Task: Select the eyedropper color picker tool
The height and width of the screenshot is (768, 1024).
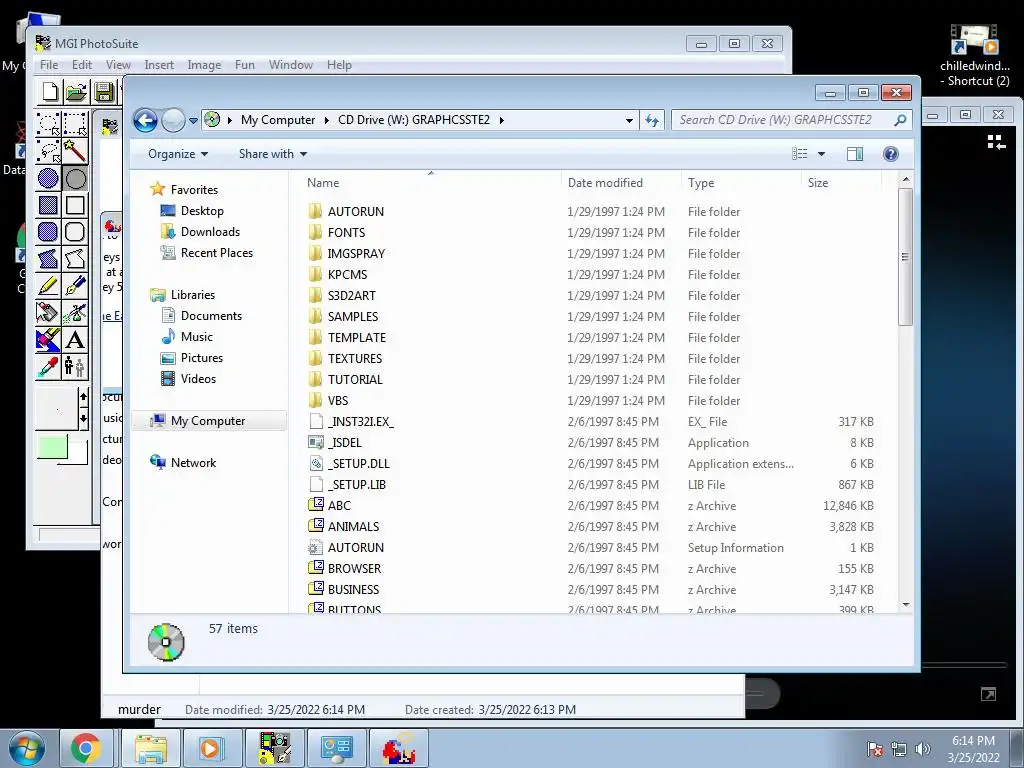Action: (x=48, y=366)
